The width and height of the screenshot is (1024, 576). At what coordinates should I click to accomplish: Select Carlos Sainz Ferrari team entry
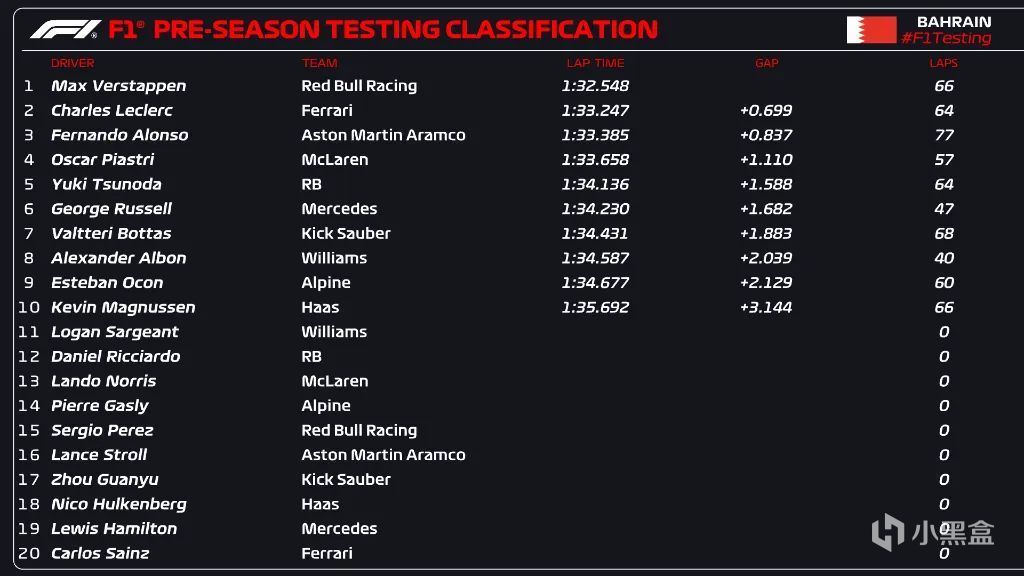tap(327, 554)
